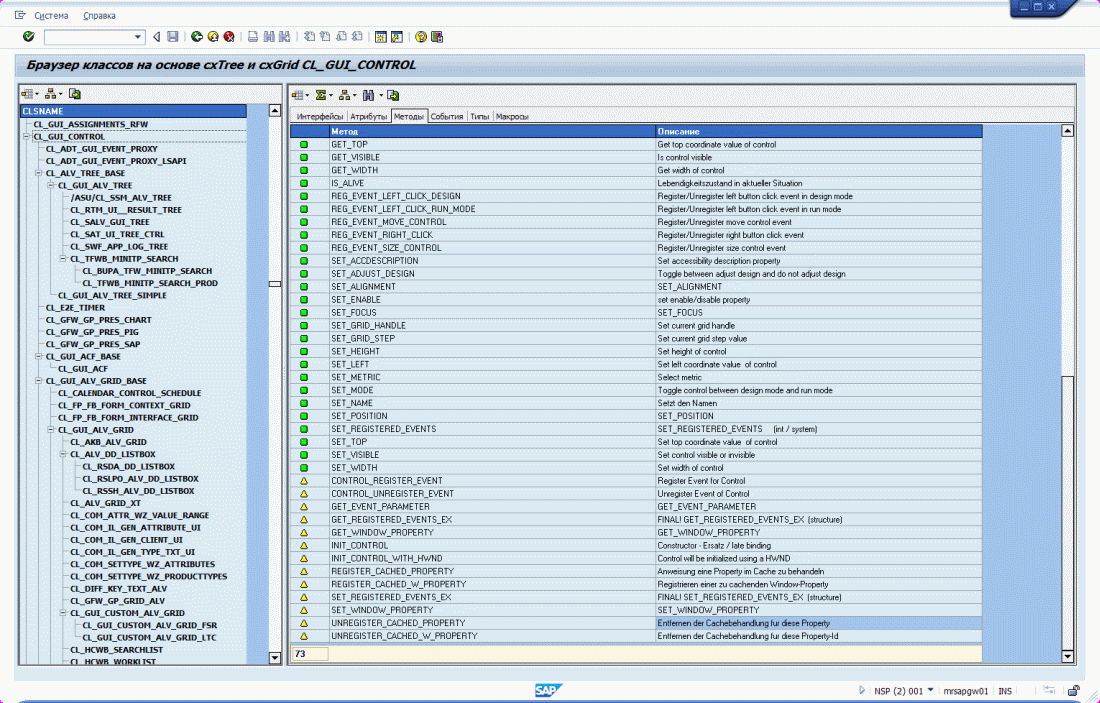Click the lock icon at the status bar's right end

coord(1073,690)
